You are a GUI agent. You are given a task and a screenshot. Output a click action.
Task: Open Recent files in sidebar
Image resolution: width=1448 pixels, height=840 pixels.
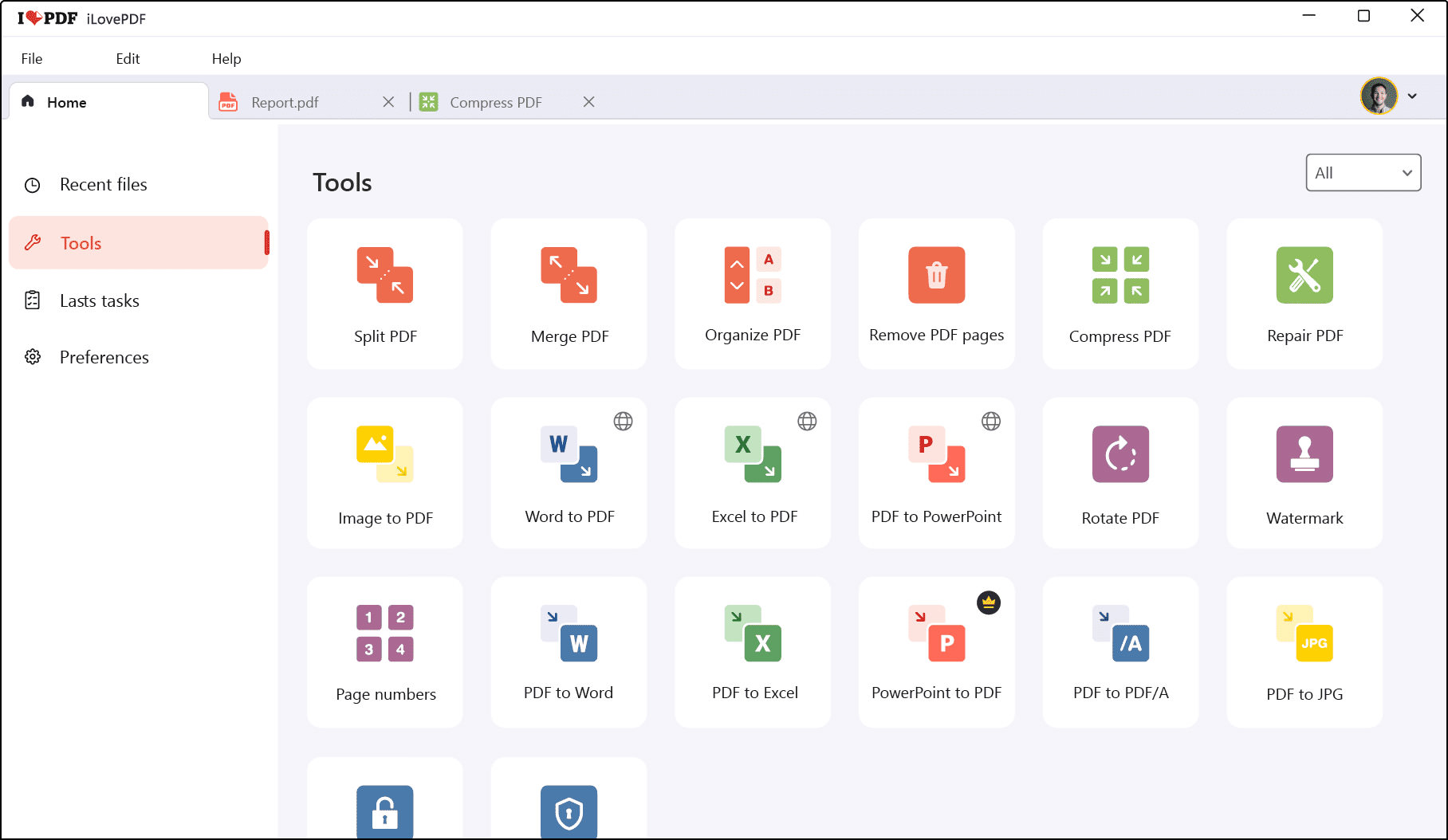(x=139, y=185)
